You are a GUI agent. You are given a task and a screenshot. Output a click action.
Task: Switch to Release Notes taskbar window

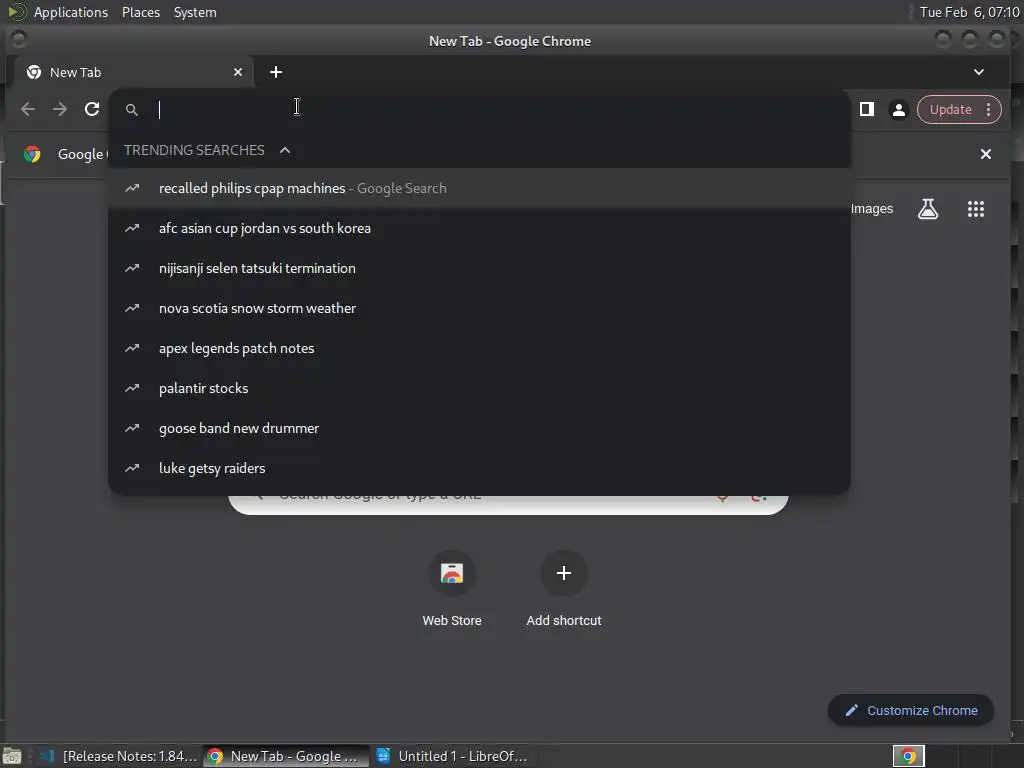click(x=118, y=756)
